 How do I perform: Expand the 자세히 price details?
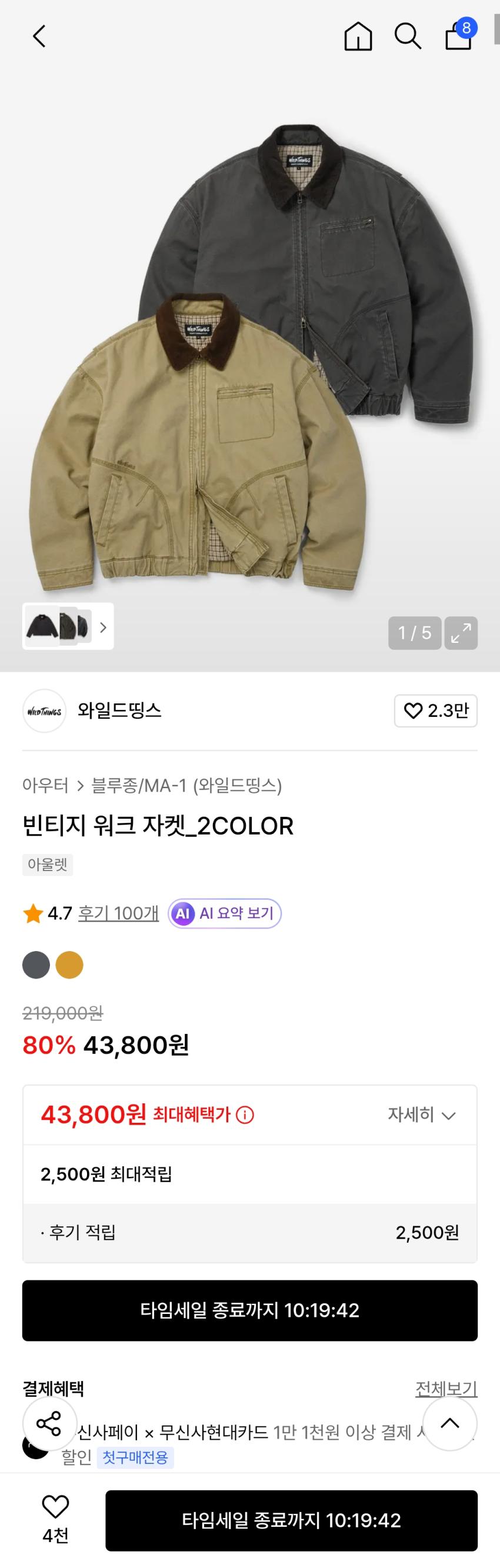click(x=421, y=1115)
